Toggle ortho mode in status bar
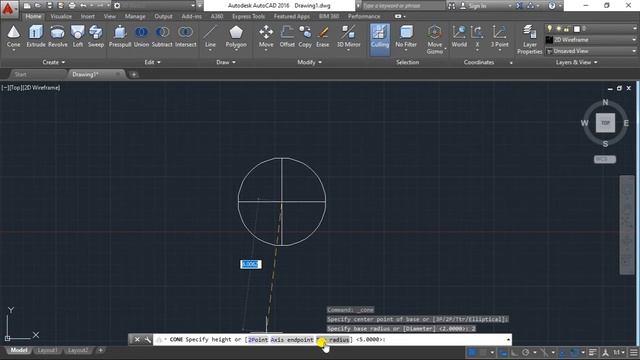Screen dimensions: 640x360 (515, 352)
